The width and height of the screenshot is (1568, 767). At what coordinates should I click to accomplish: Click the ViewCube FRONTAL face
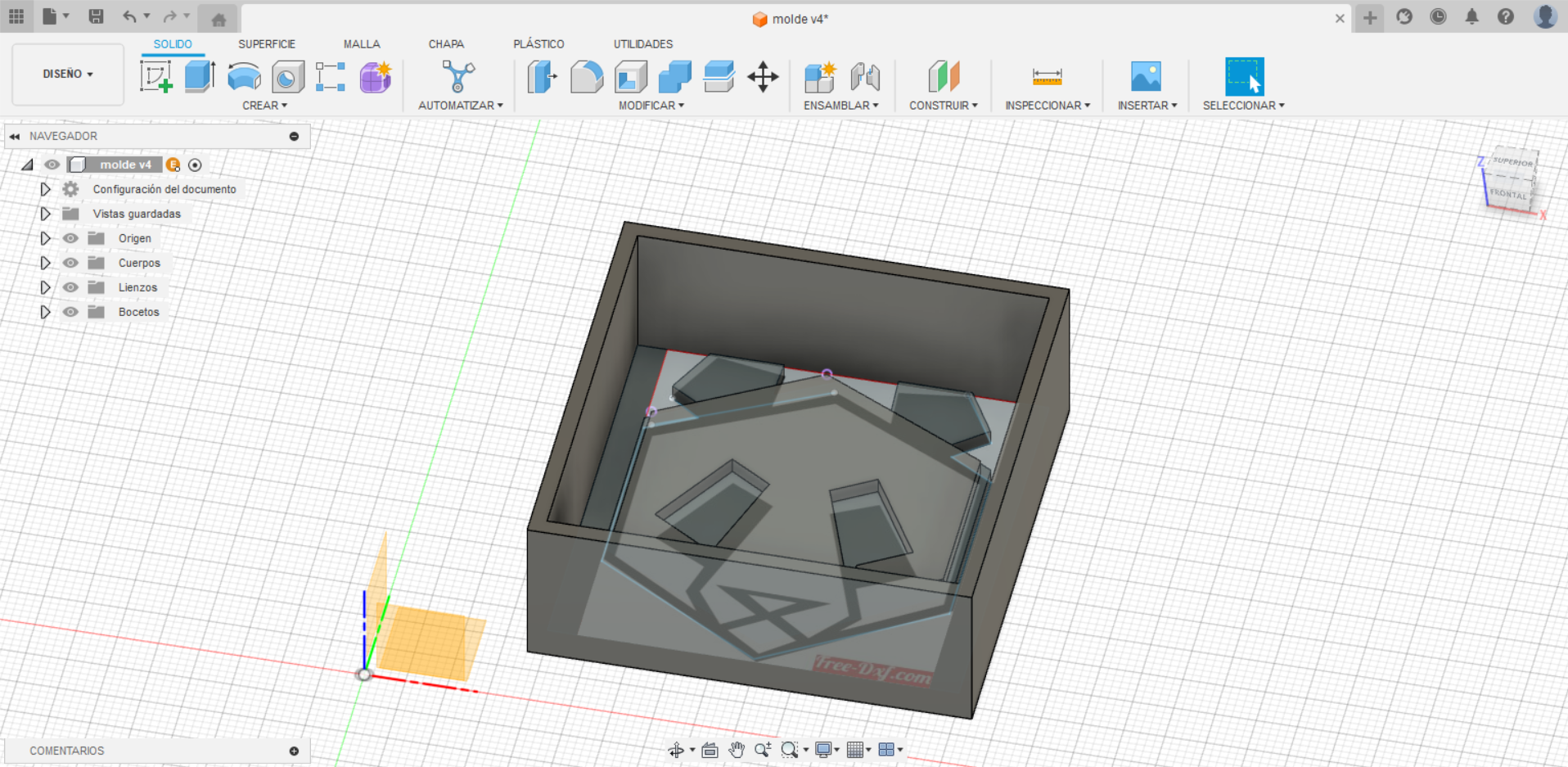coord(1507,194)
